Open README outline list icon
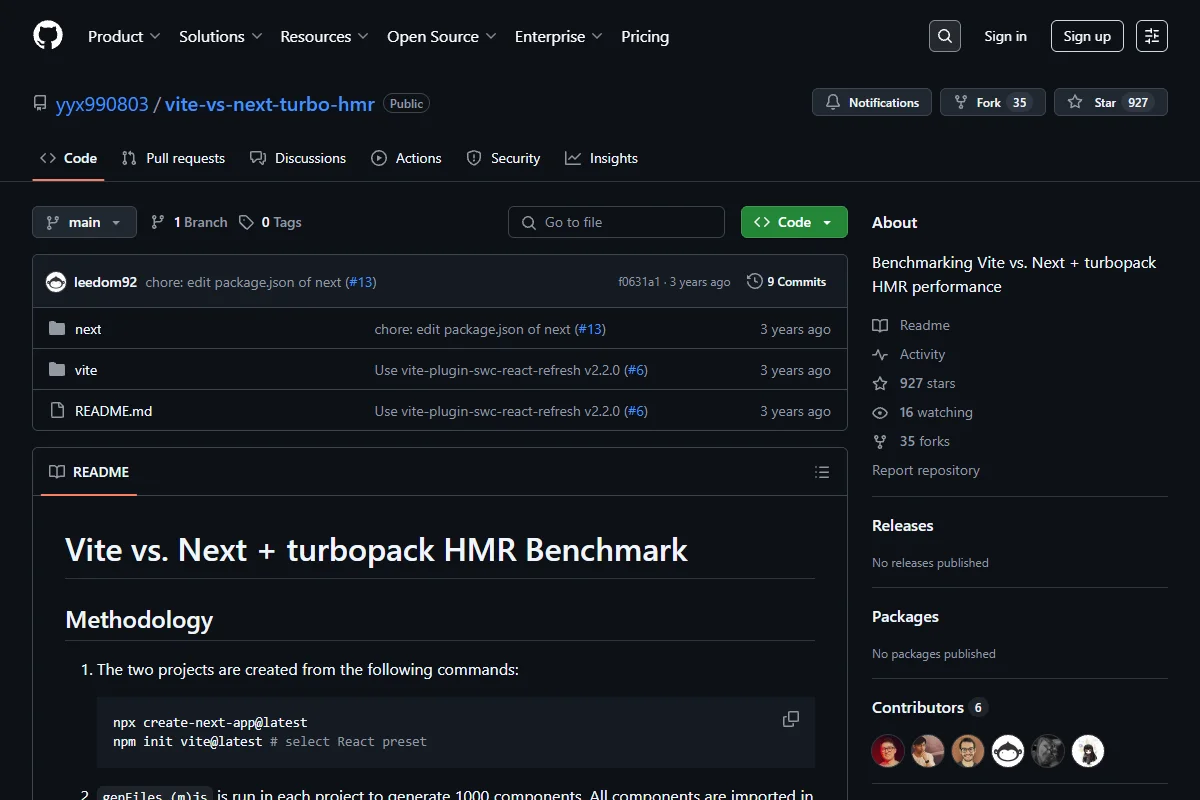 point(822,472)
